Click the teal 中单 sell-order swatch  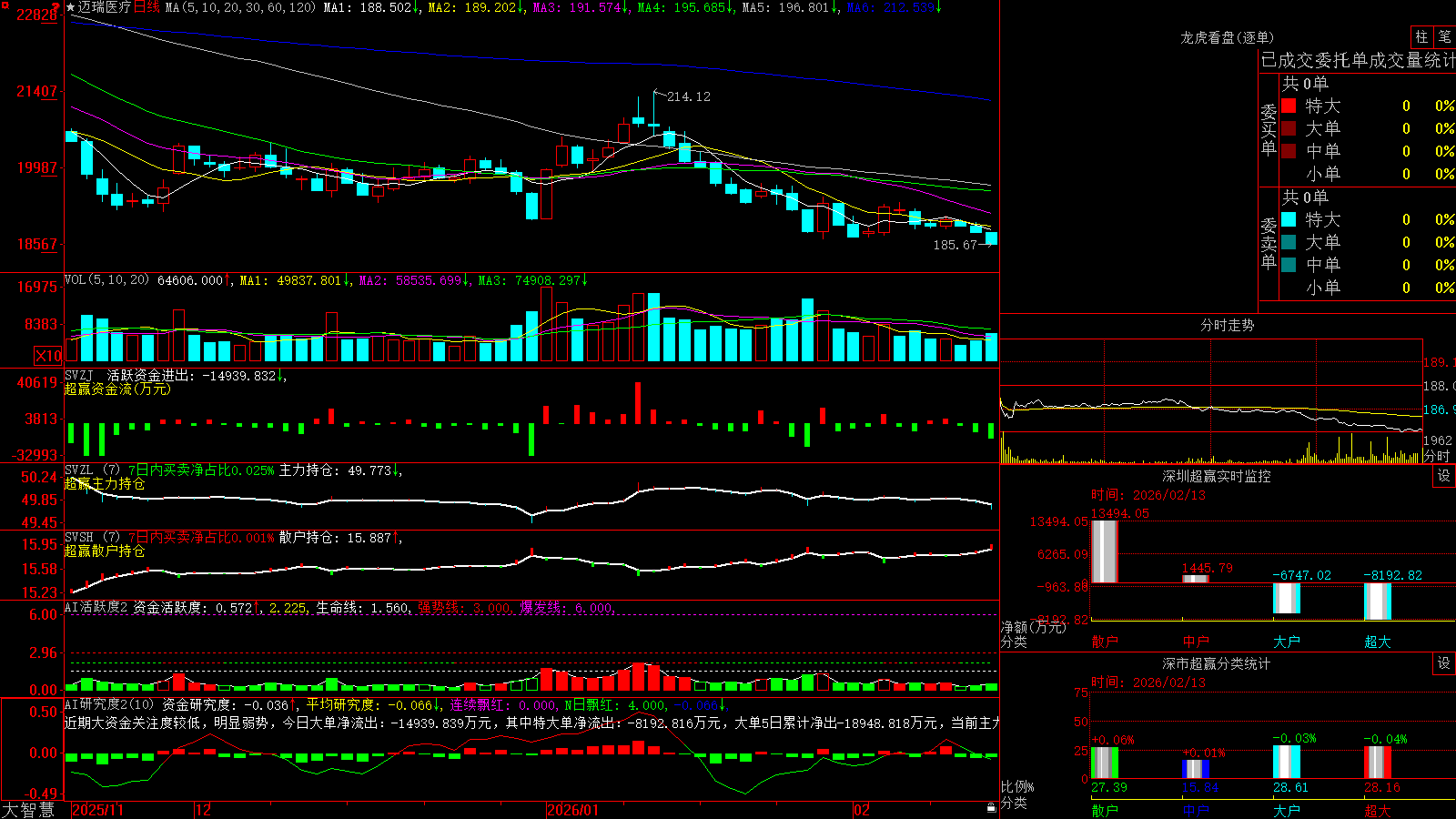click(1289, 265)
